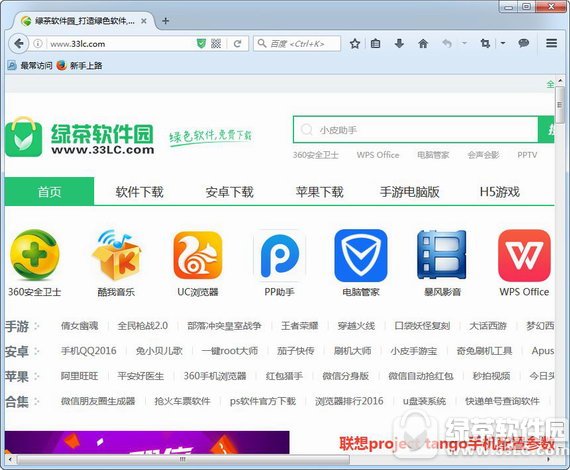This screenshot has height=470, width=570.
Task: Open the 微信朋友圈生成器 link
Action: click(x=98, y=401)
